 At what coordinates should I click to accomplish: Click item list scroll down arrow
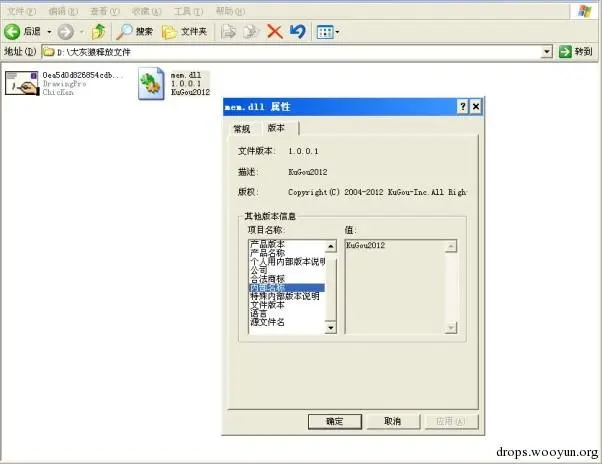[x=331, y=327]
